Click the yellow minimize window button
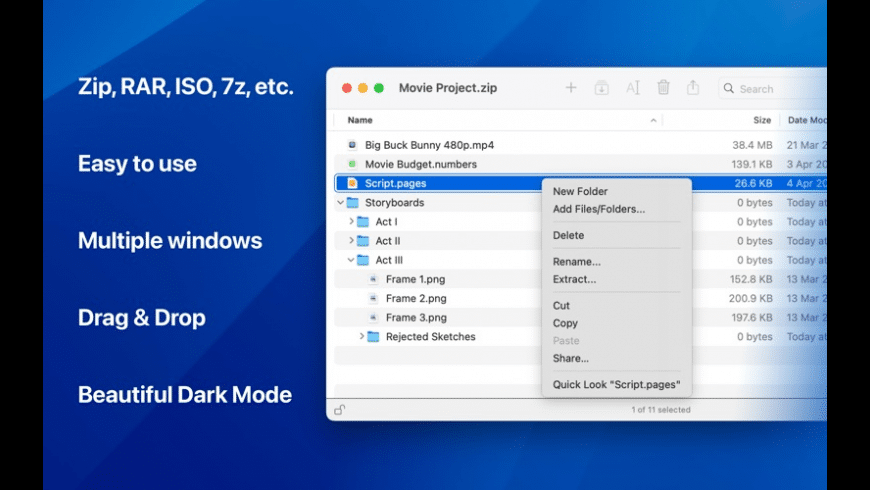Screen dimensions: 870x490 [x=363, y=88]
